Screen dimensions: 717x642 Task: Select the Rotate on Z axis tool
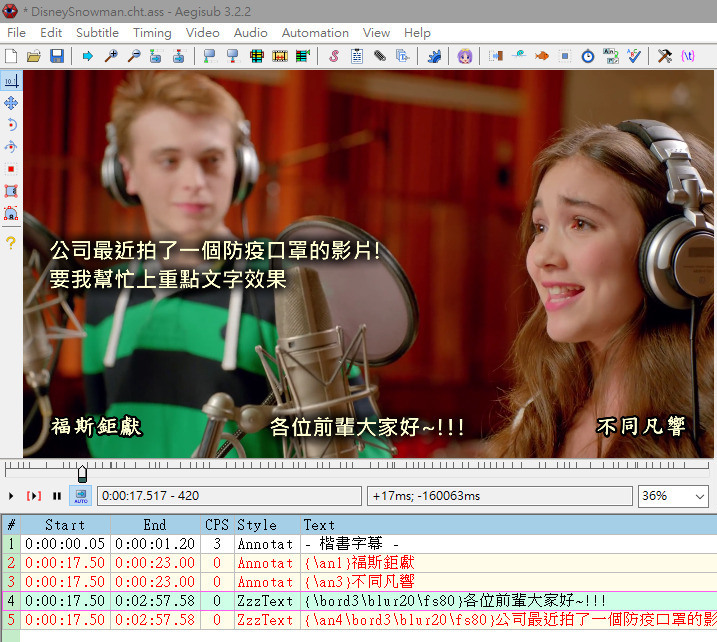click(x=11, y=125)
